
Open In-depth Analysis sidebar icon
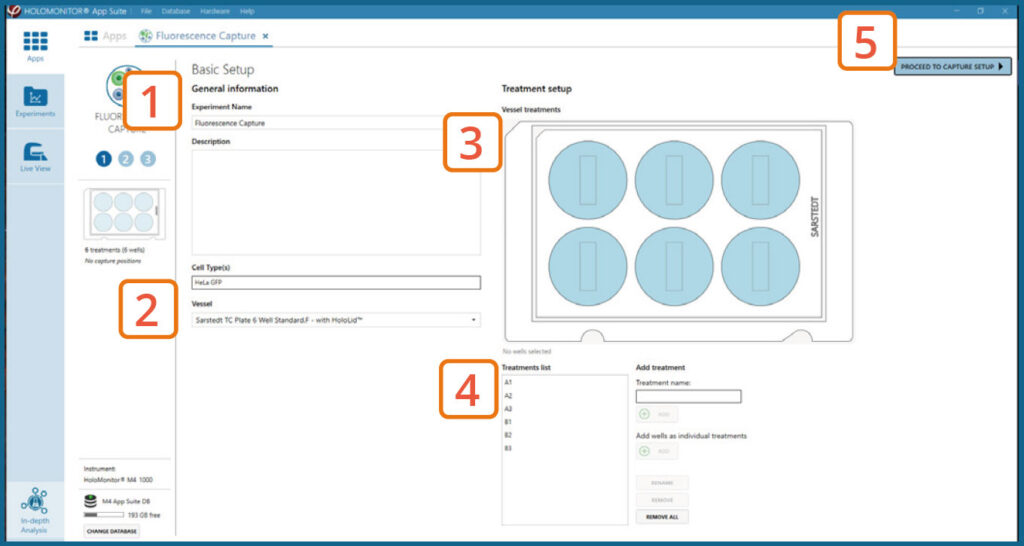point(35,511)
